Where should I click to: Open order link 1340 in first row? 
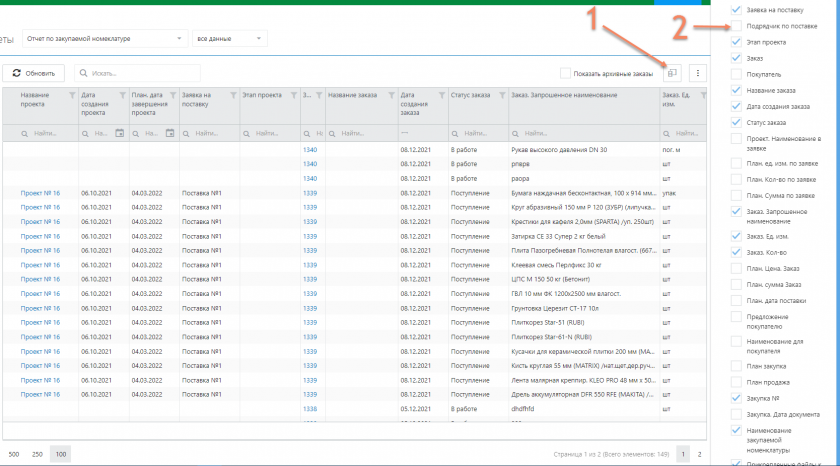310,149
